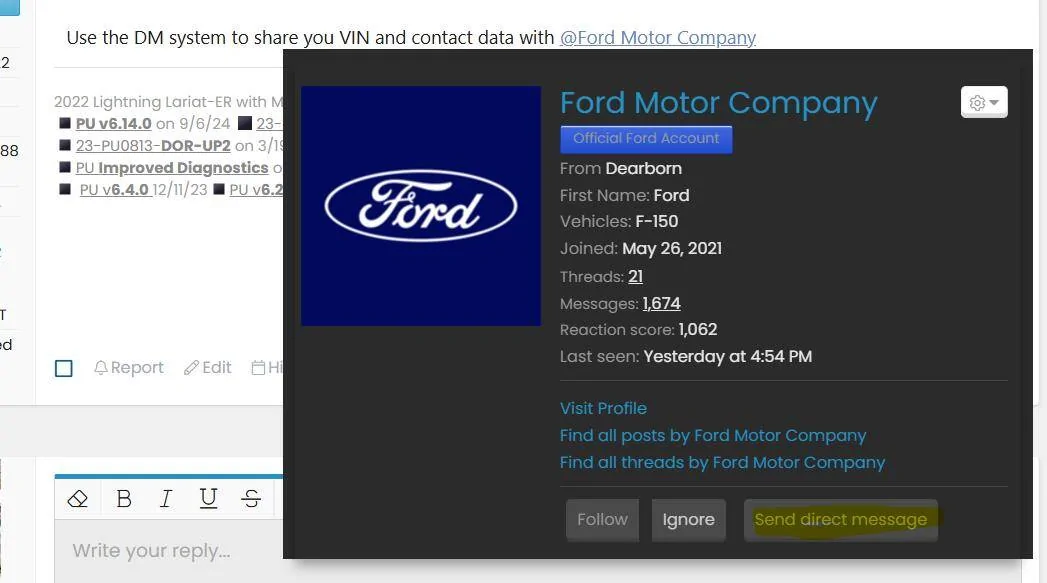Open the gear settings dropdown

point(983,102)
